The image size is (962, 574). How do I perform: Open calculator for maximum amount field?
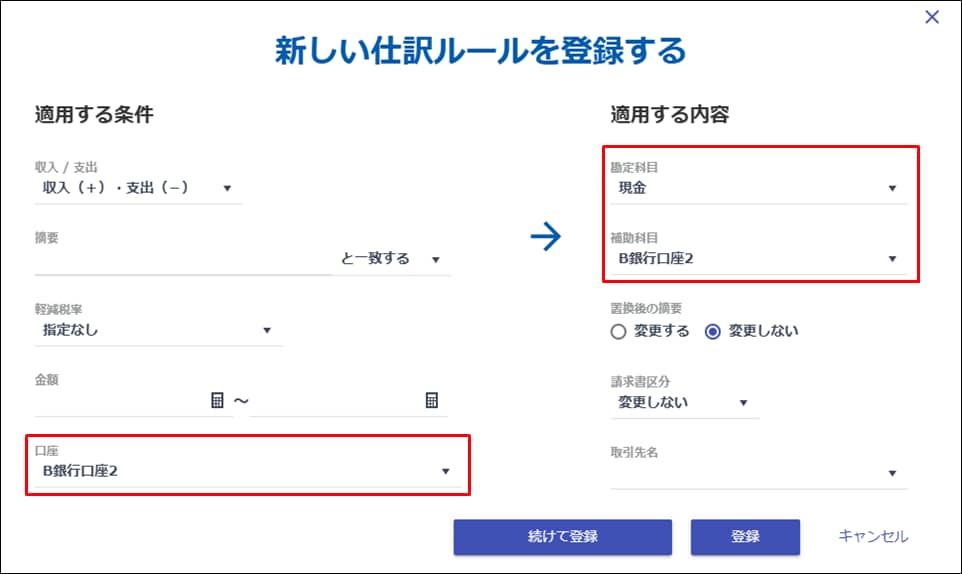coord(432,400)
